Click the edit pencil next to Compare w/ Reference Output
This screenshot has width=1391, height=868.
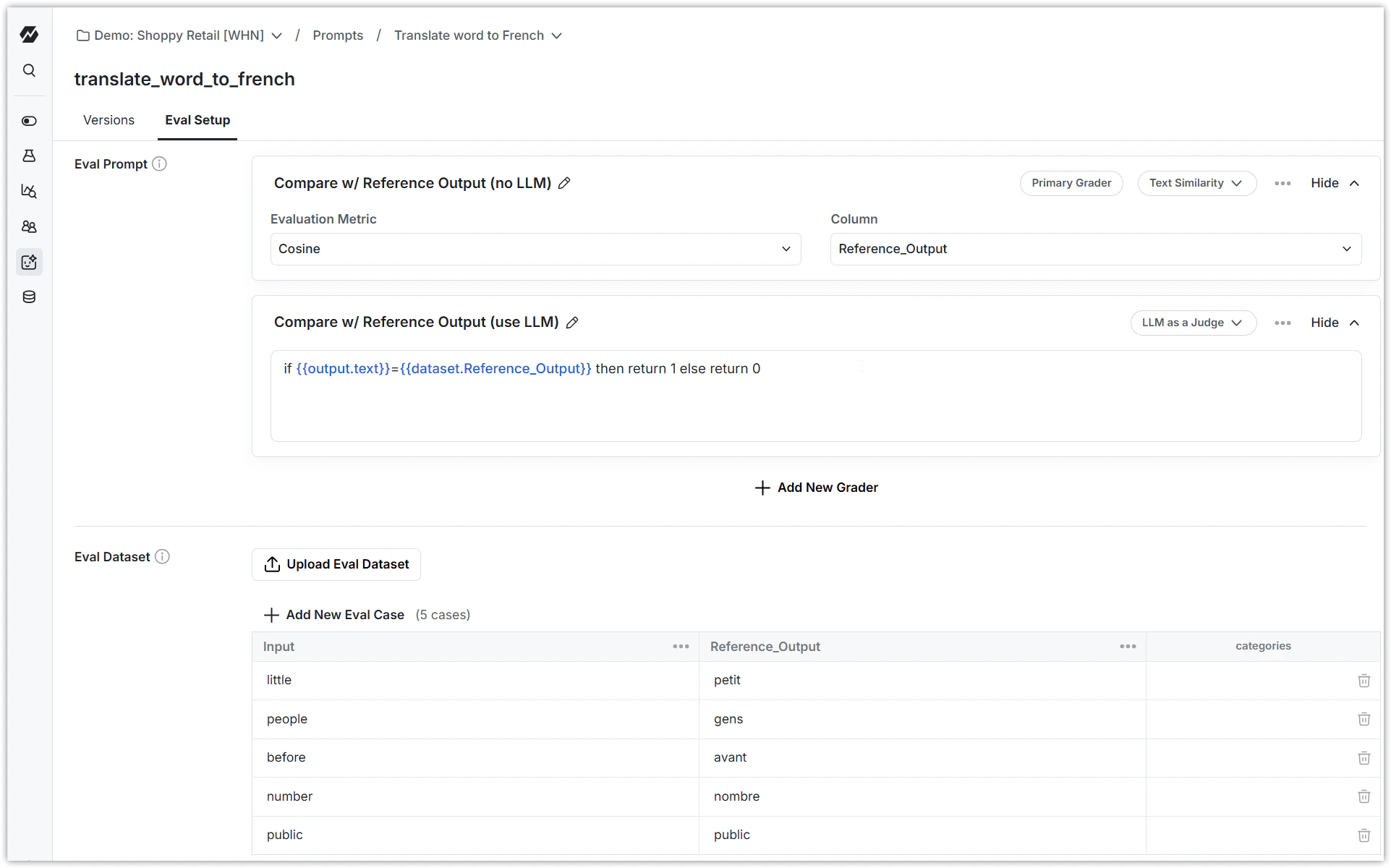click(564, 183)
